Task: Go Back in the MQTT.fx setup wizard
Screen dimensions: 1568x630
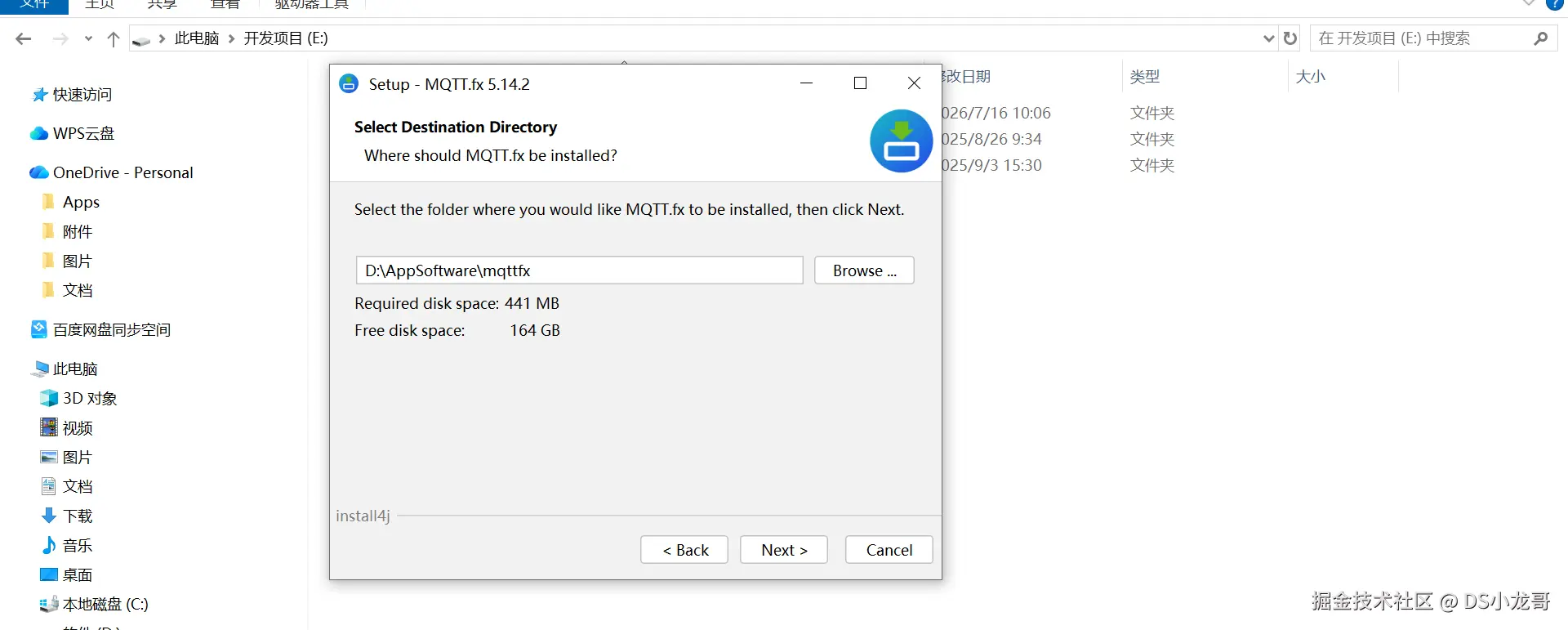Action: [x=684, y=550]
